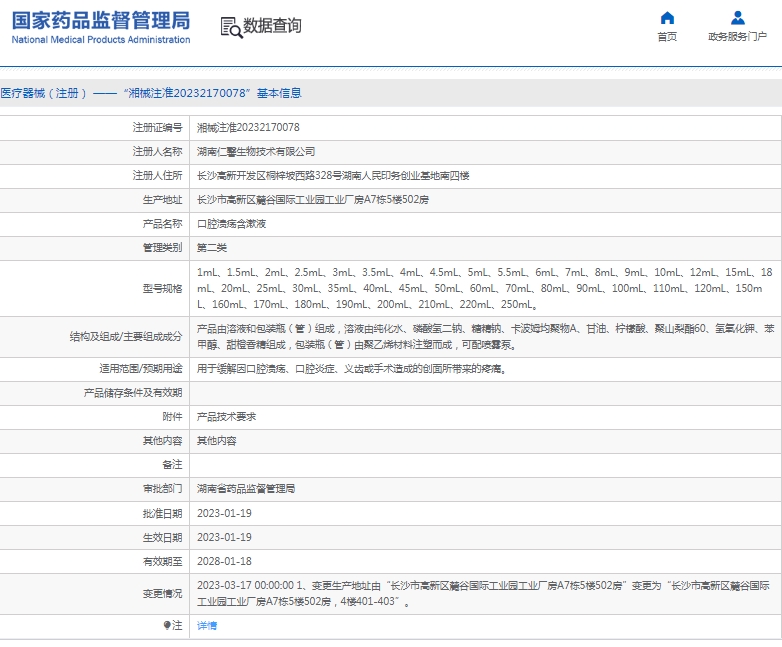Open the 政务服务门户 person icon
782x647 pixels.
click(x=737, y=18)
